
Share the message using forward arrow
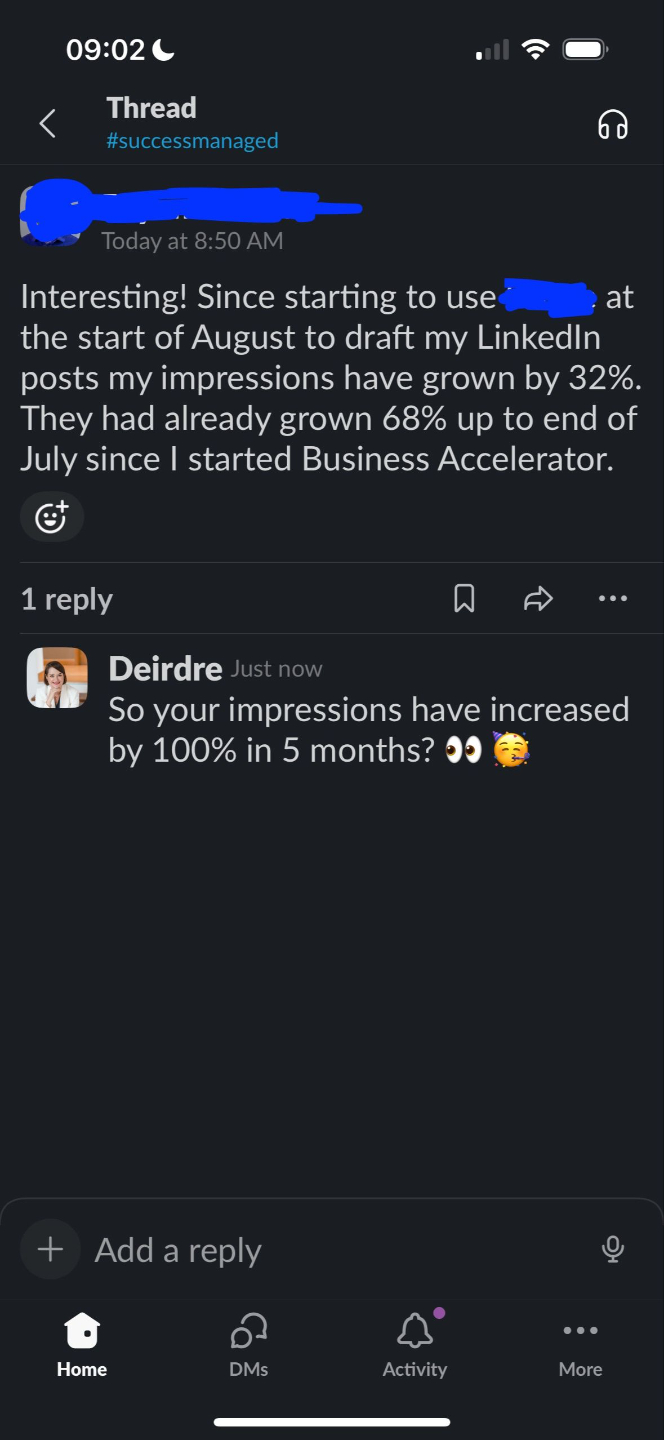click(x=538, y=598)
